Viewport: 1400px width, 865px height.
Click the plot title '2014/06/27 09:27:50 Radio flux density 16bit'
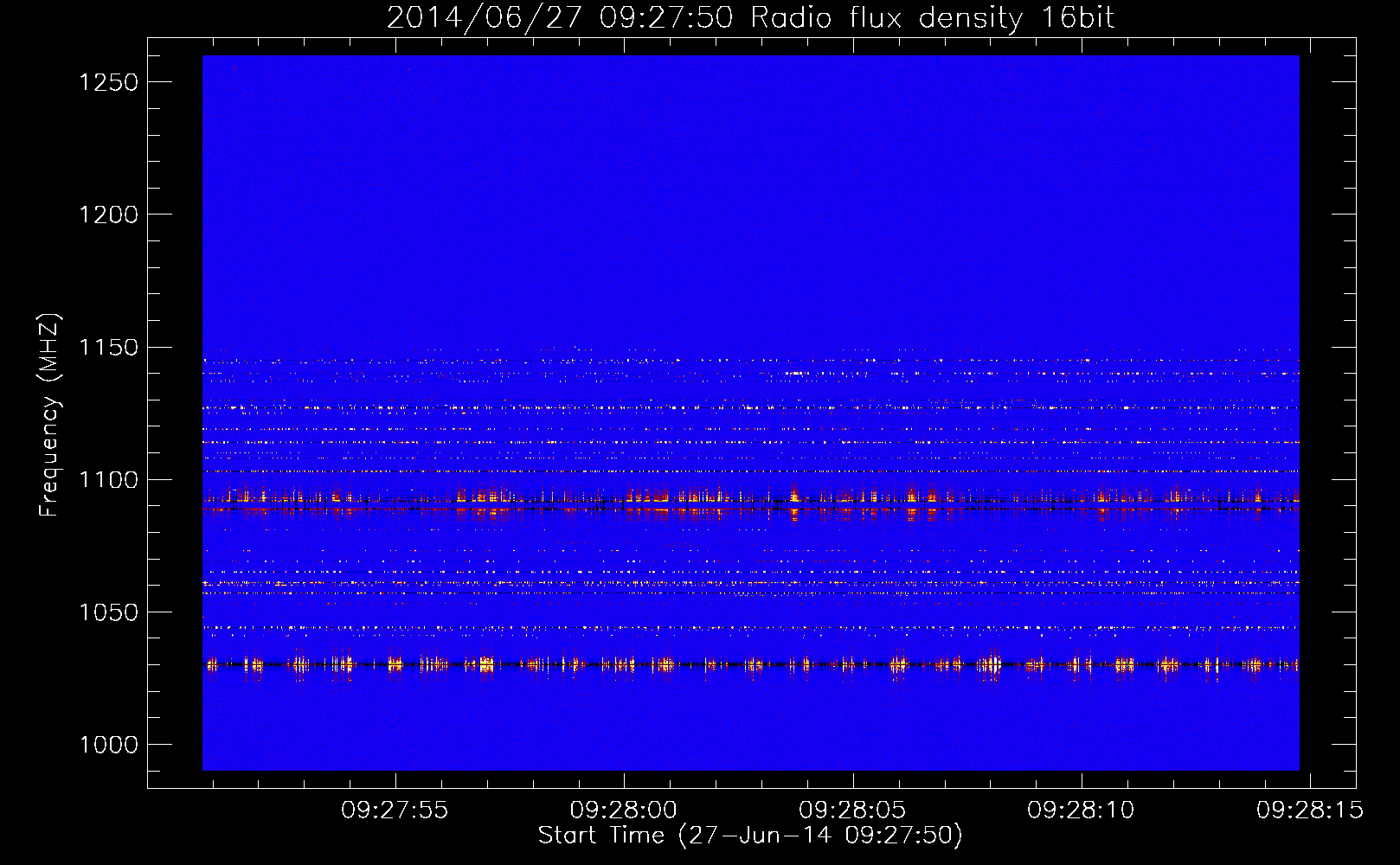(750, 18)
